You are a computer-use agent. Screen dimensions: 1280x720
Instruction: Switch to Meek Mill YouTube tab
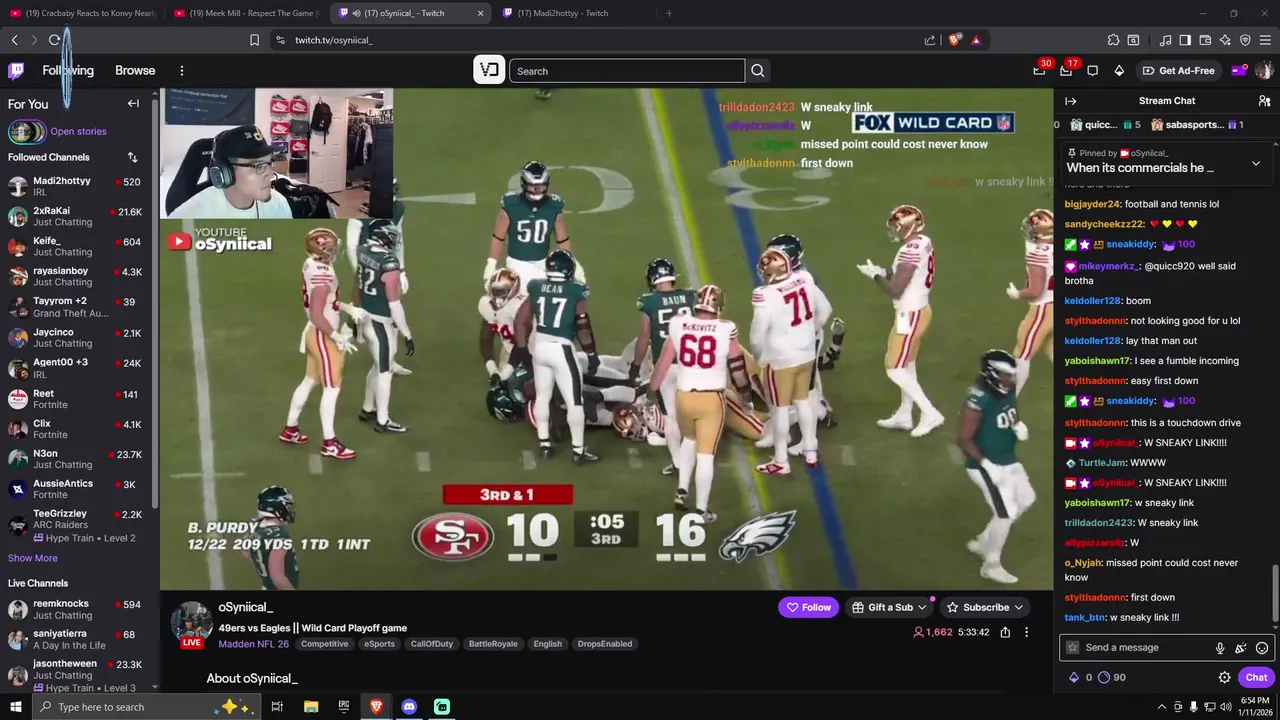246,13
